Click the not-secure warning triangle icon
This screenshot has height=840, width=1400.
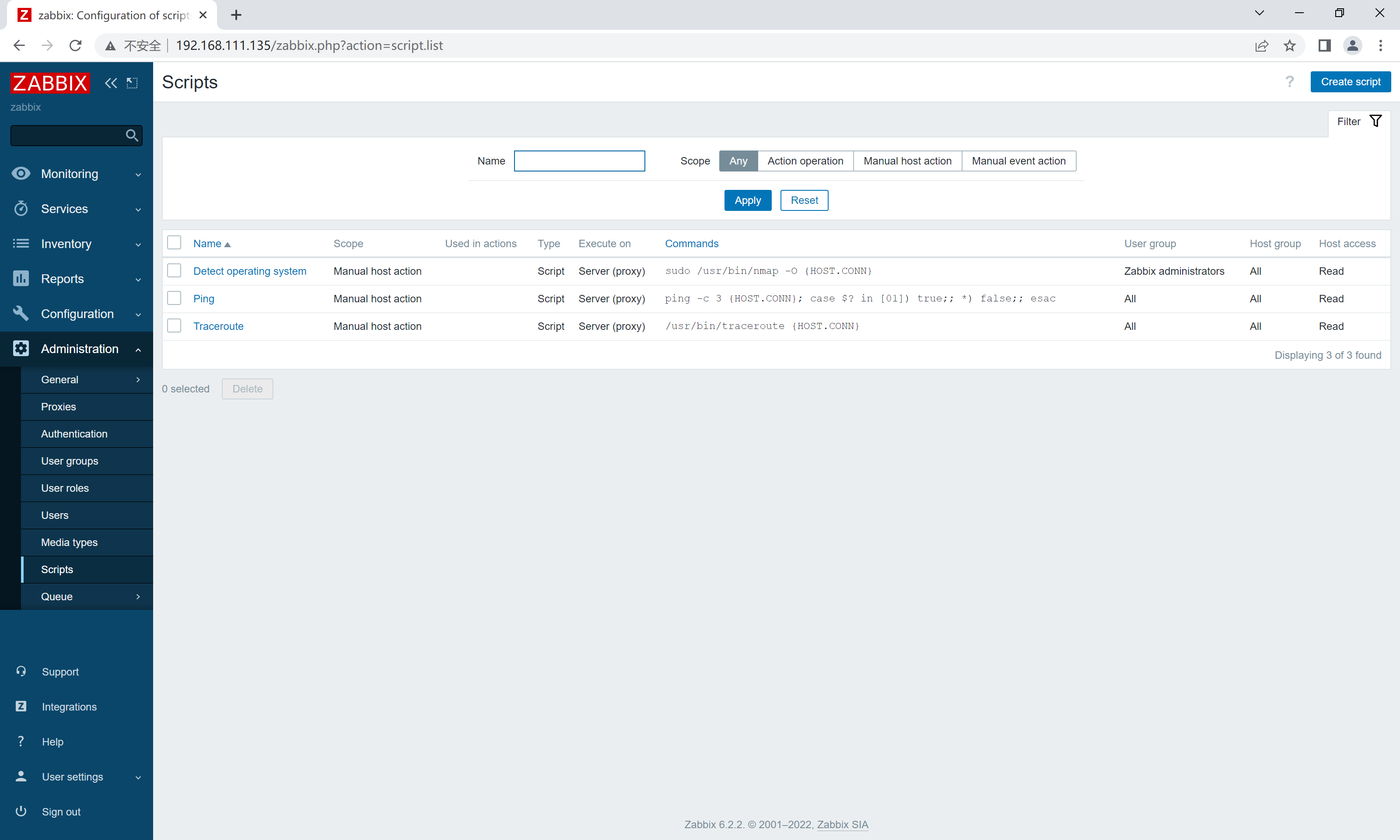point(110,45)
